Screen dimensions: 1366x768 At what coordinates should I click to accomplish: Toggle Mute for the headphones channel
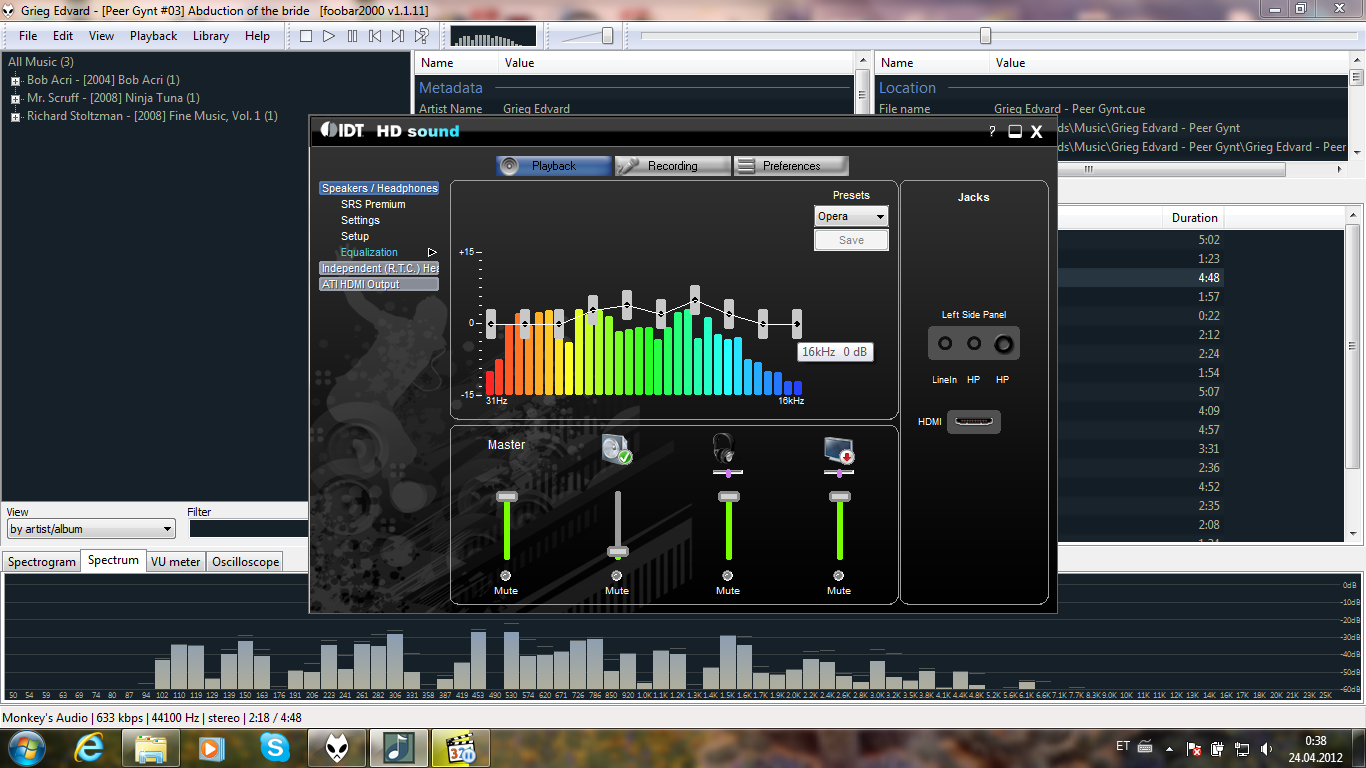728,576
